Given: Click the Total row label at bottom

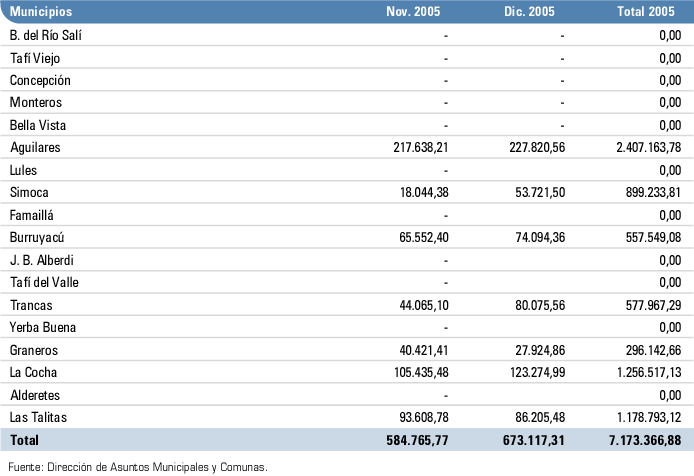Looking at the screenshot, I should coord(24,440).
